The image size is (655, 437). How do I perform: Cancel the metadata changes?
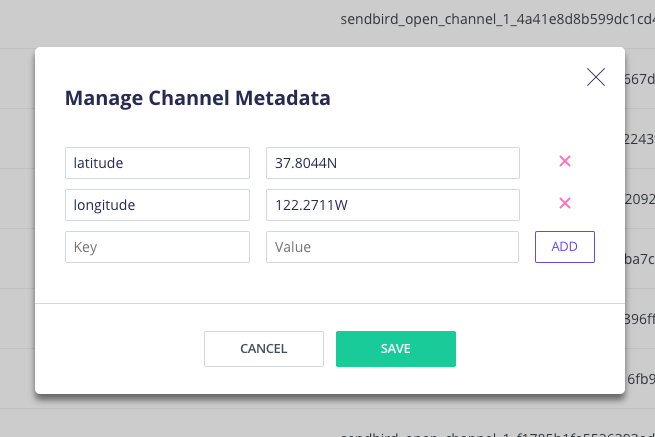click(264, 349)
